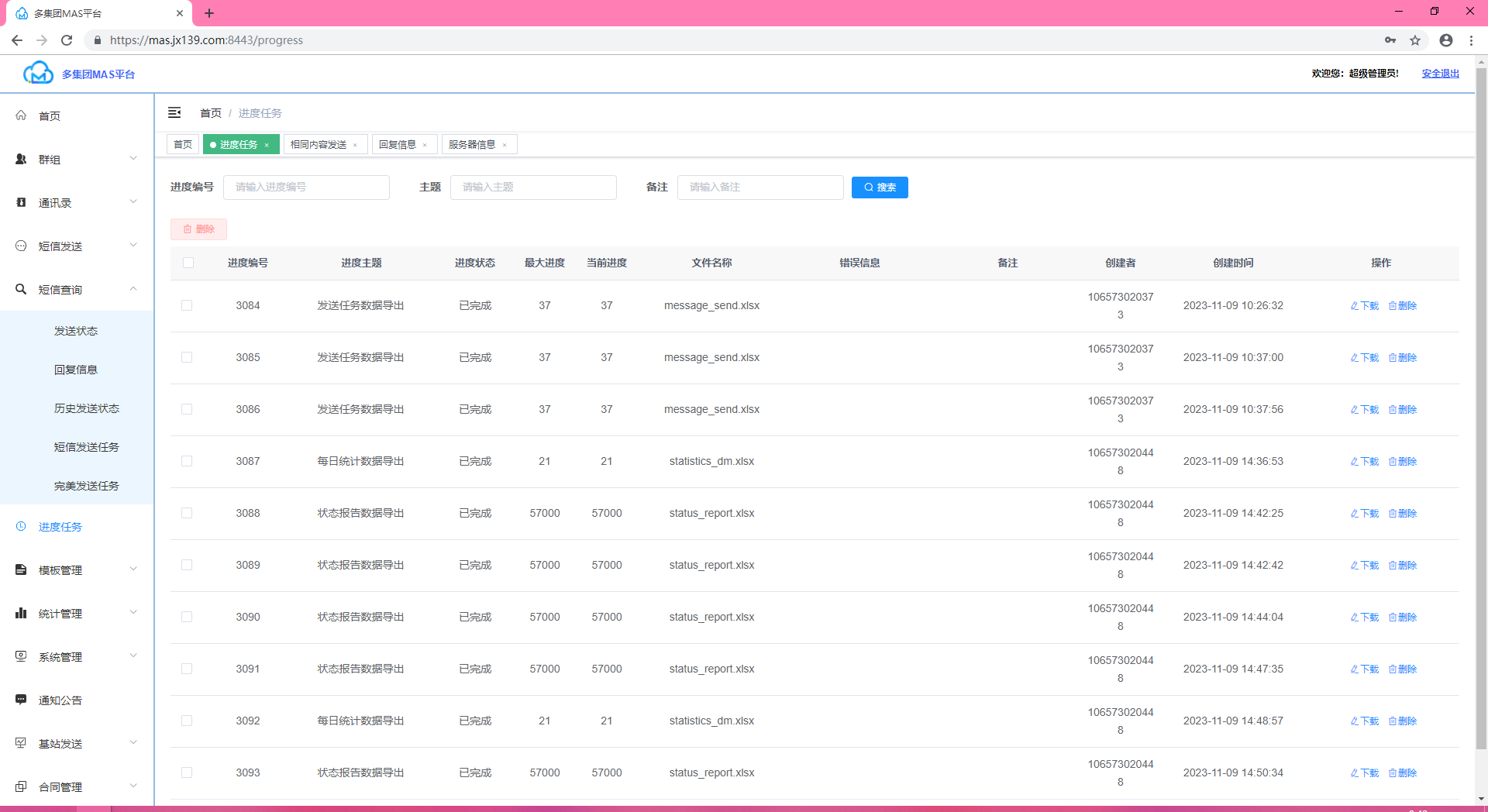This screenshot has height=812, width=1488.
Task: Expand the 合同管理 menu chevron
Action: (133, 786)
